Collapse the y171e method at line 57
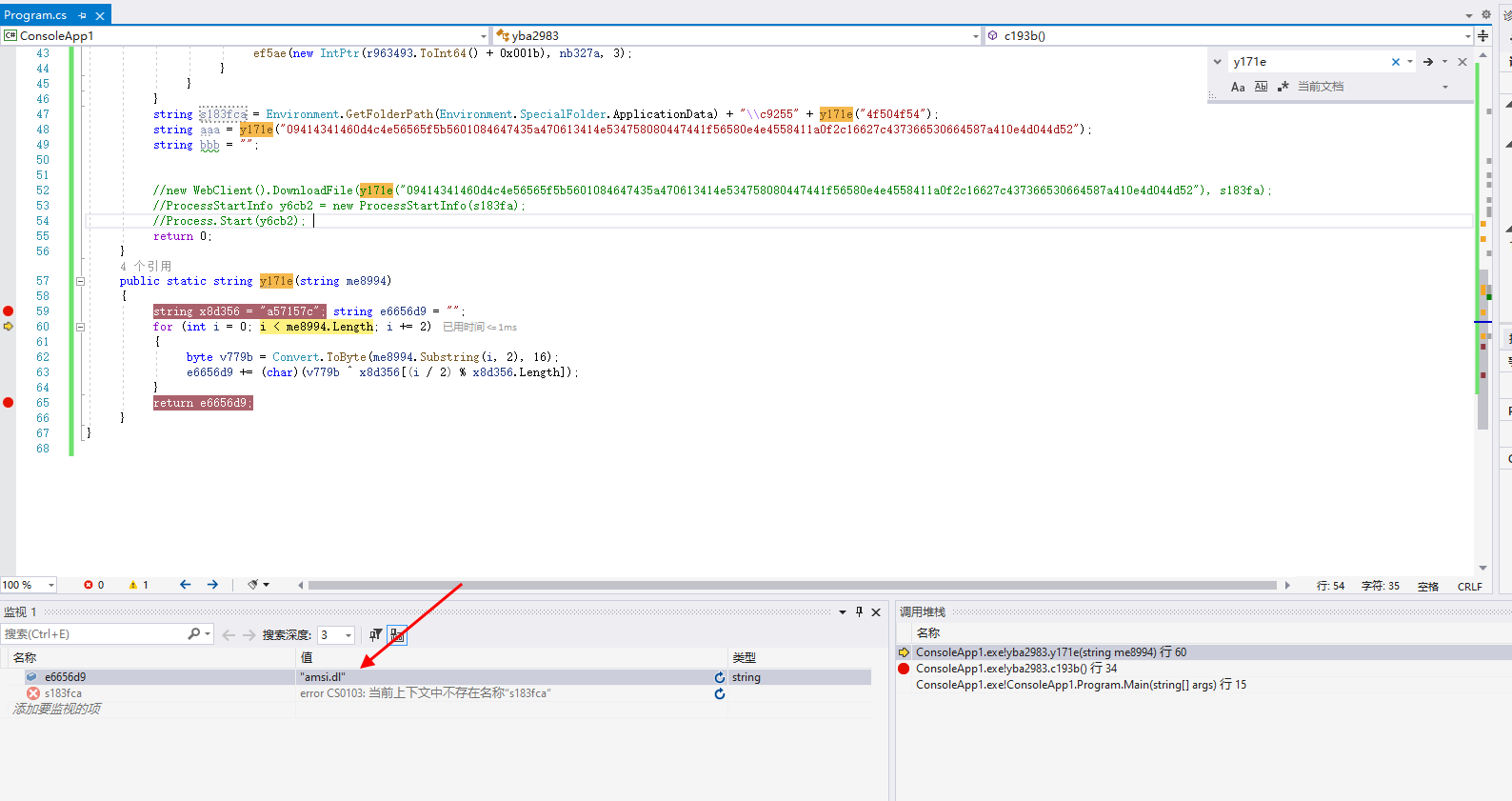This screenshot has height=801, width=1512. (80, 281)
